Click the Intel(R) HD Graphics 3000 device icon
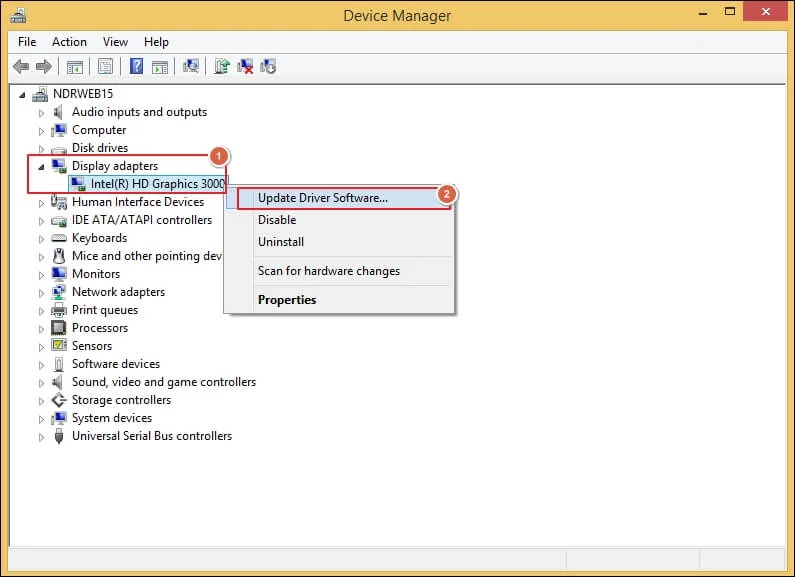Image resolution: width=795 pixels, height=577 pixels. click(x=78, y=184)
